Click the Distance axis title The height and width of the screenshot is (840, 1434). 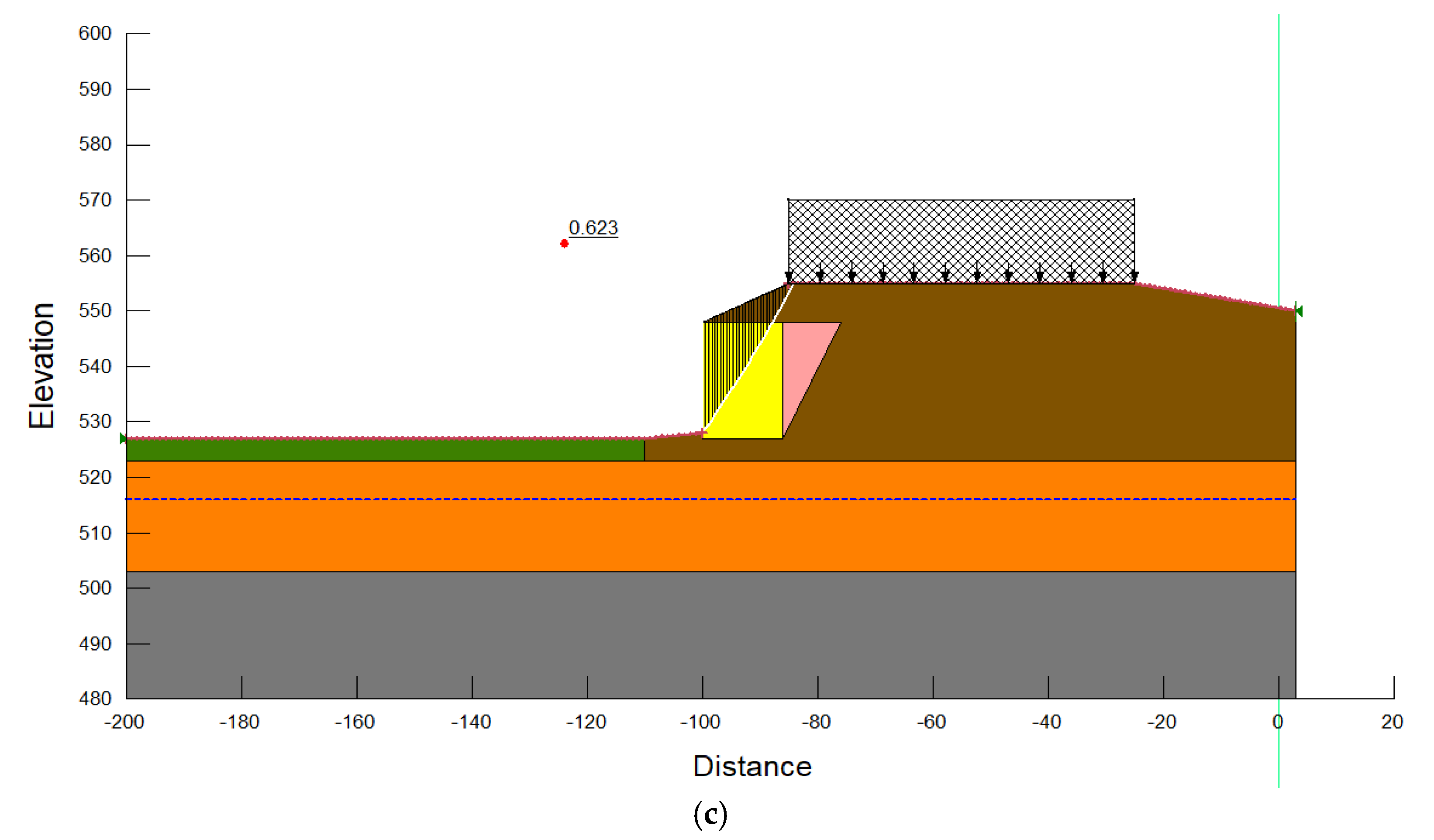(x=752, y=767)
